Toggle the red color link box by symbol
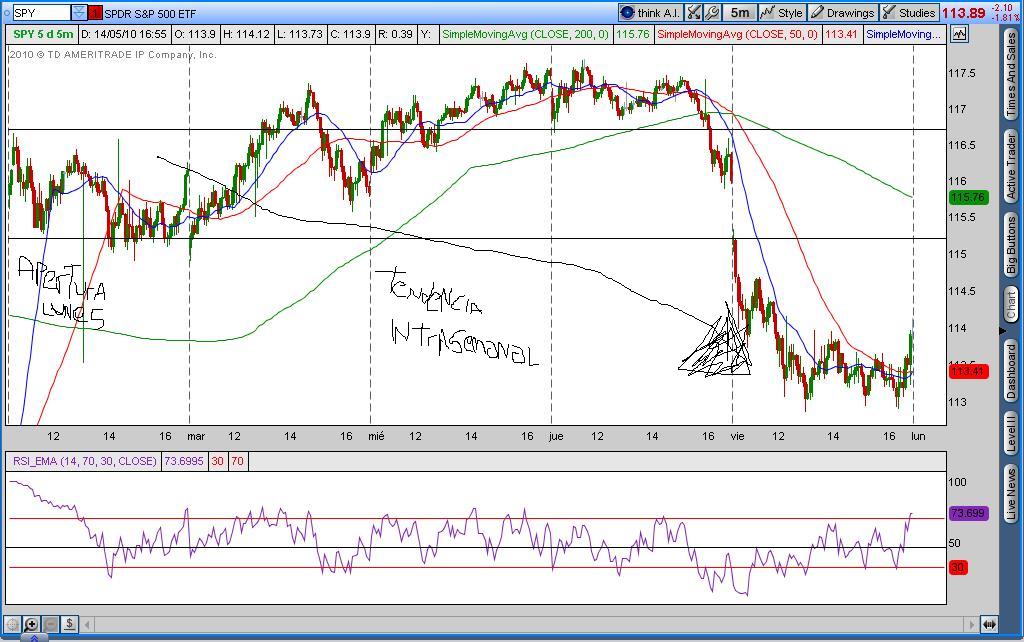This screenshot has height=642, width=1024. point(95,13)
